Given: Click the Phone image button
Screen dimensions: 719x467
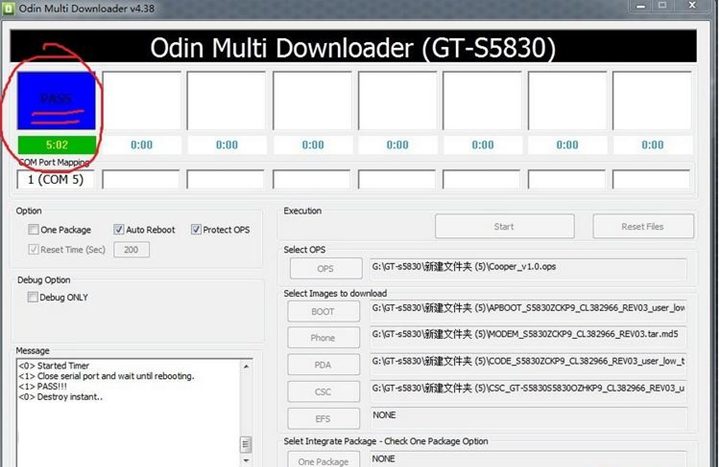Looking at the screenshot, I should point(323,338).
